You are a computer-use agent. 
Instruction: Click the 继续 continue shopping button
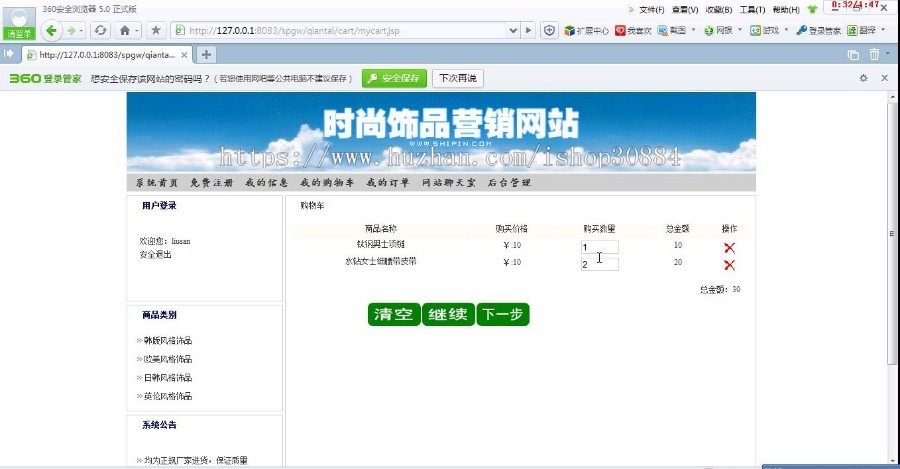[x=448, y=315]
